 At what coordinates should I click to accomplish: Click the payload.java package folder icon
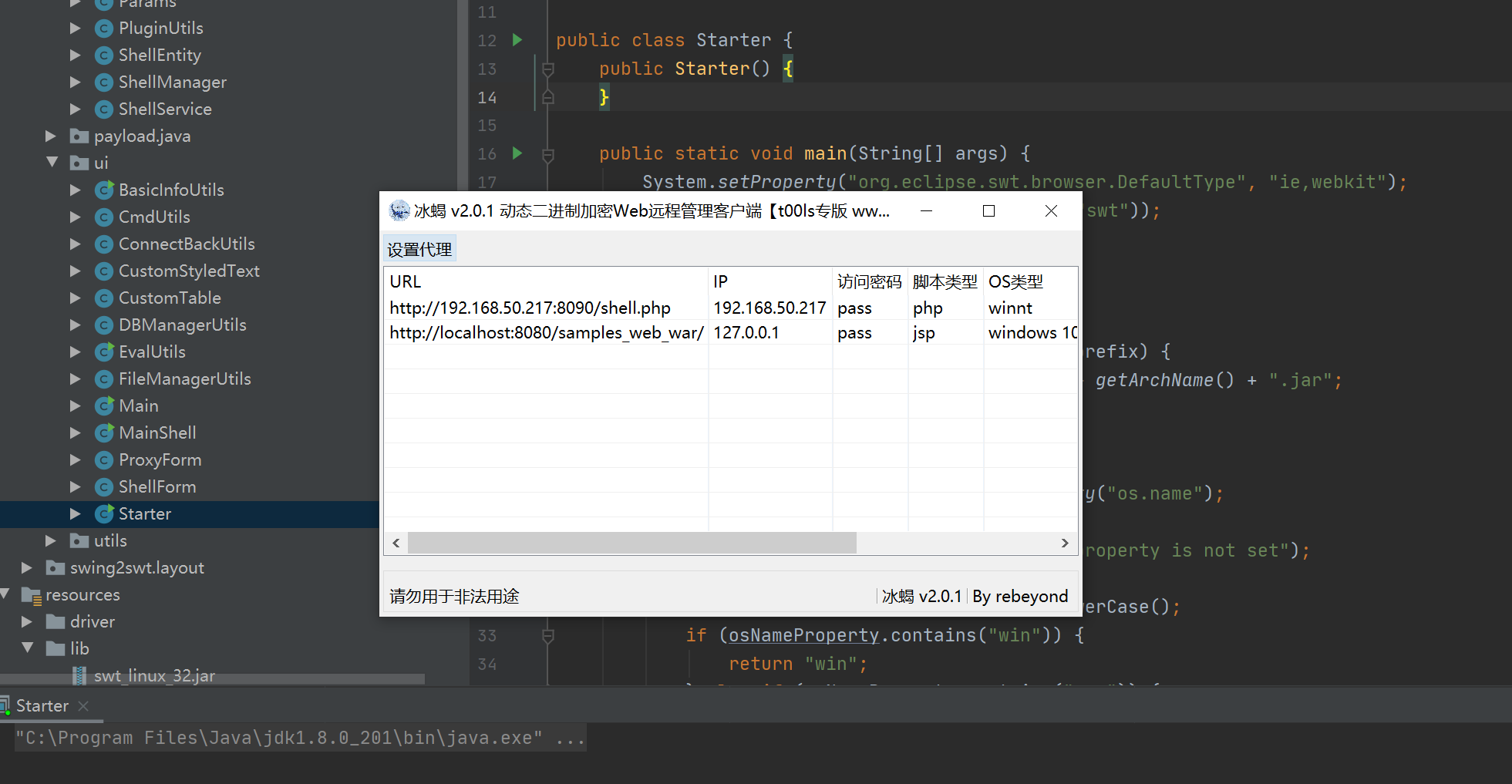pyautogui.click(x=79, y=136)
